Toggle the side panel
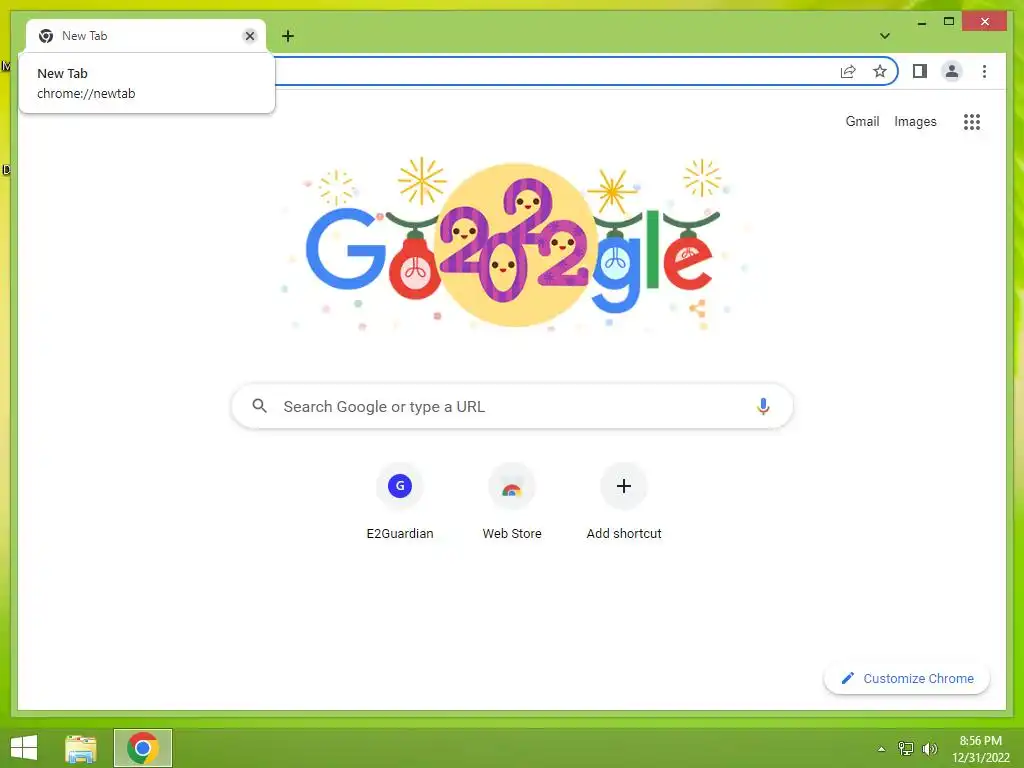 (920, 71)
